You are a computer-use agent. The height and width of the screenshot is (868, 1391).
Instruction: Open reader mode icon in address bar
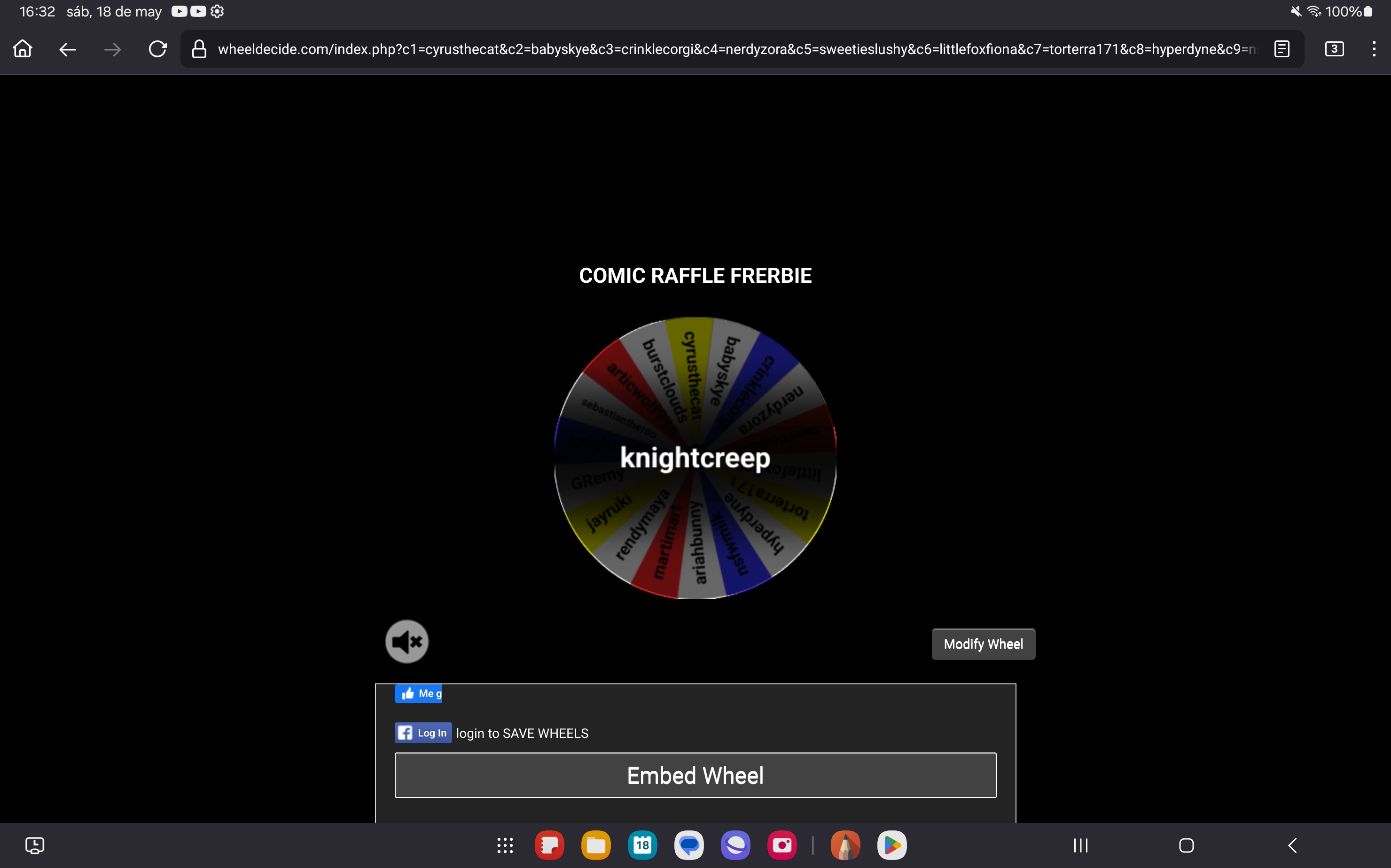tap(1282, 49)
